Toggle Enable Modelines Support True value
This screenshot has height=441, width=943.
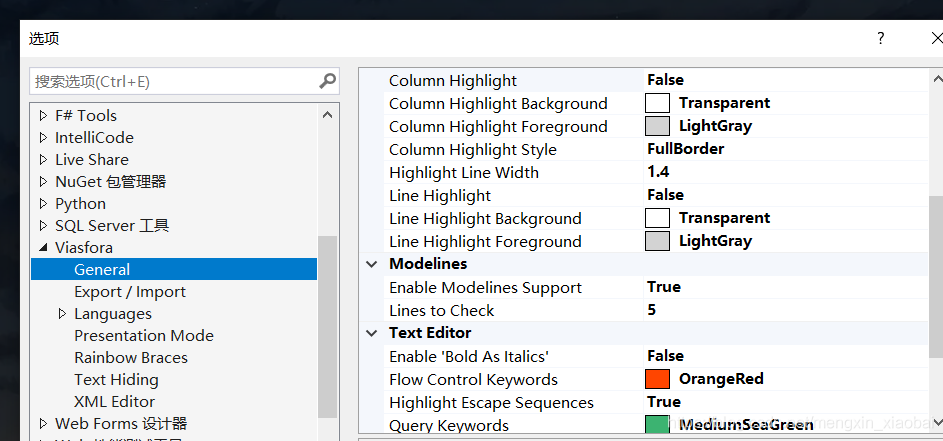664,287
